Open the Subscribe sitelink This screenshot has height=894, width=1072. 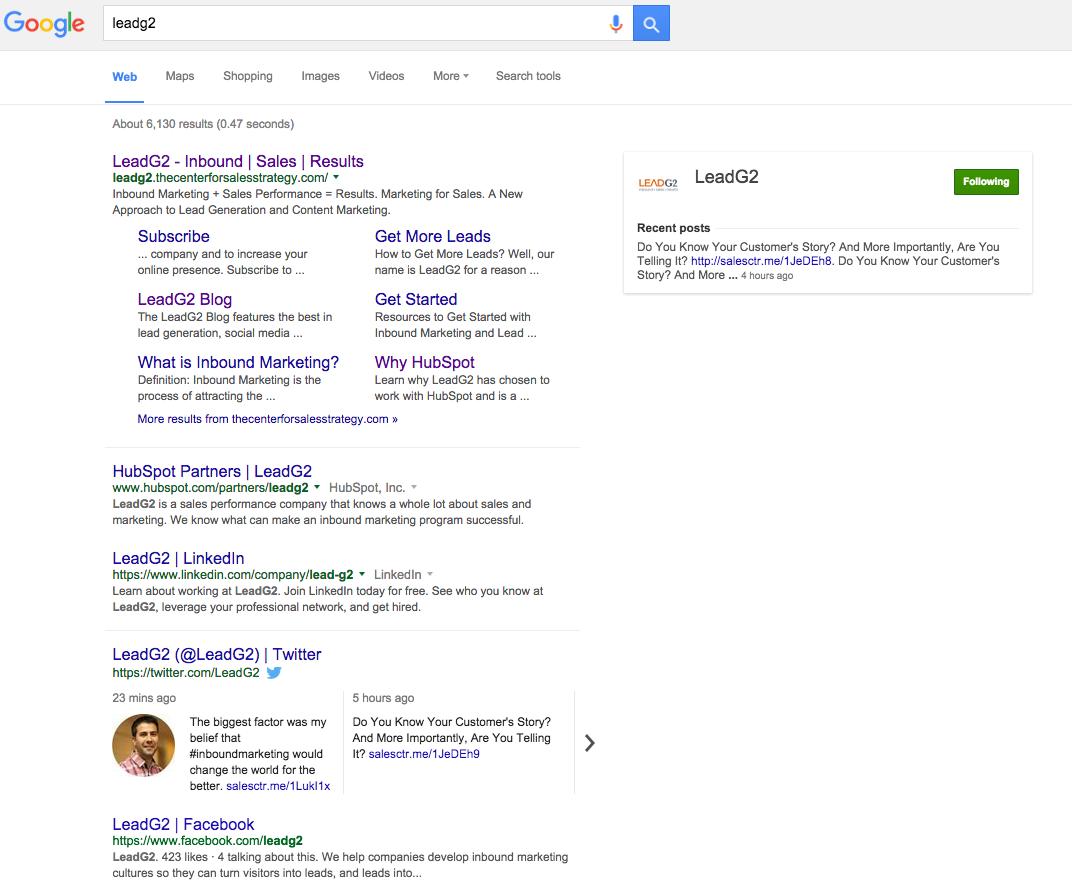click(x=174, y=236)
